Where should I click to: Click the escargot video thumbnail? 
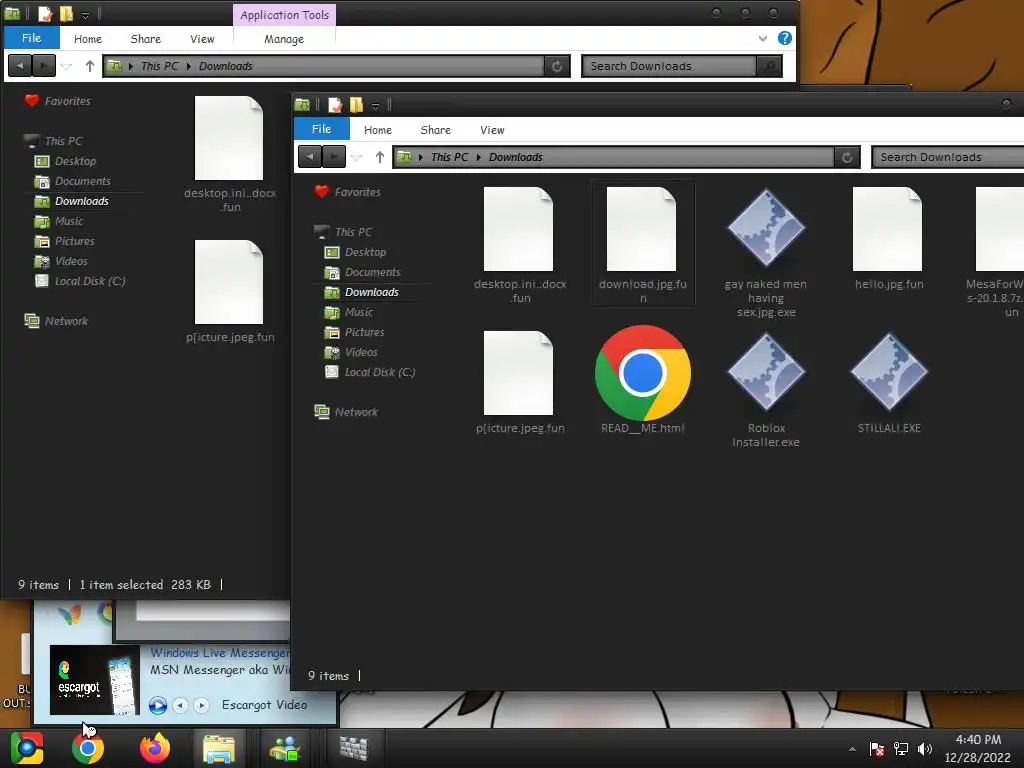[95, 680]
